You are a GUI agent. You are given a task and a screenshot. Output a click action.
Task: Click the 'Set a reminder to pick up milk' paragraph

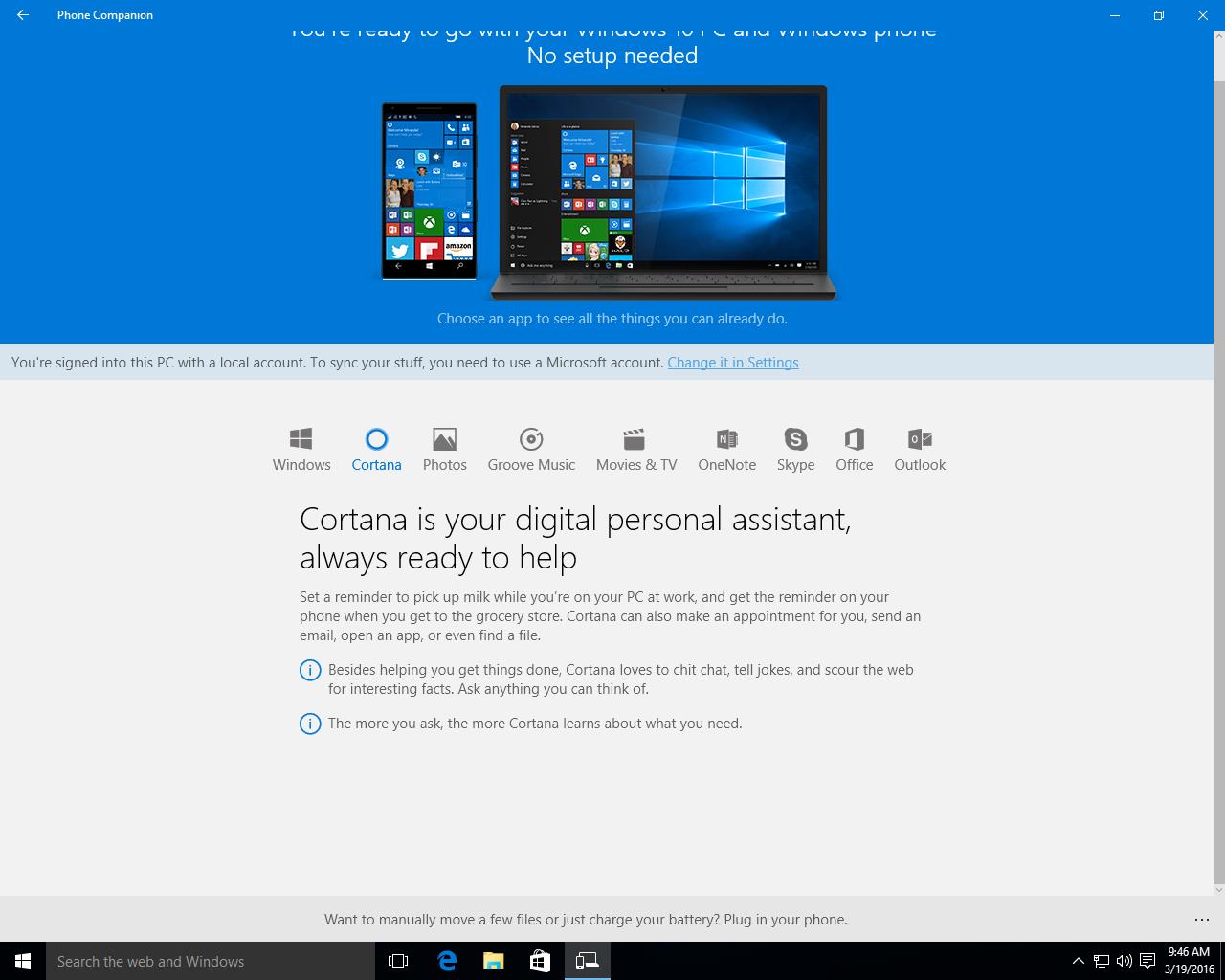pyautogui.click(x=610, y=616)
